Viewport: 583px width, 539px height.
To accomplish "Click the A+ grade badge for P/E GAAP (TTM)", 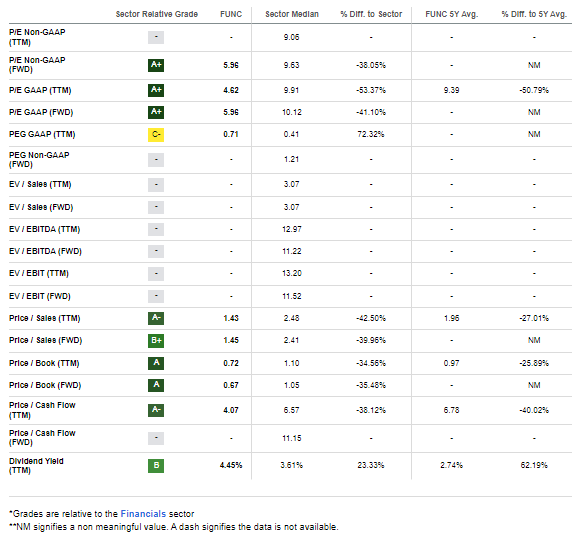I will (156, 90).
